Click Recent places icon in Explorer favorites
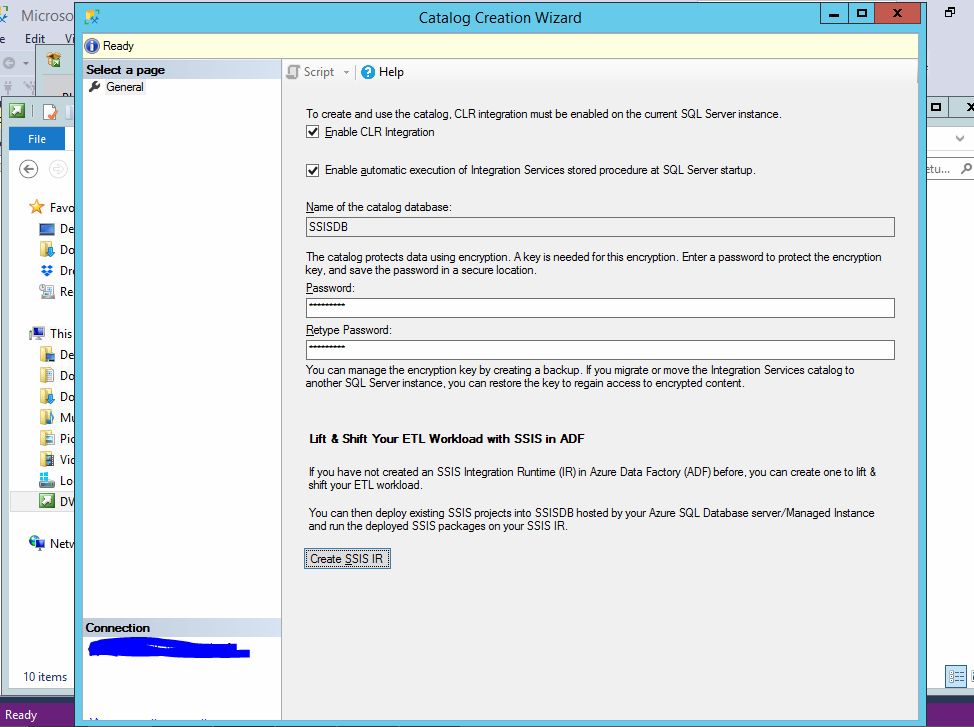Screen dimensions: 974x727 (47, 291)
